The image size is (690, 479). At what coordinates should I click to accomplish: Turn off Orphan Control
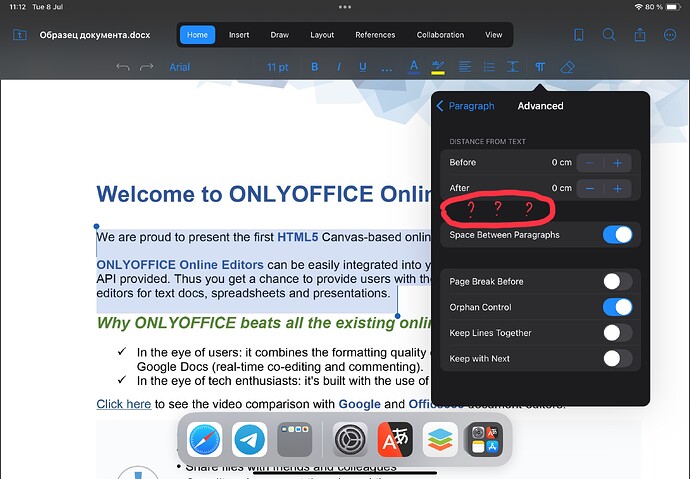pyautogui.click(x=617, y=307)
